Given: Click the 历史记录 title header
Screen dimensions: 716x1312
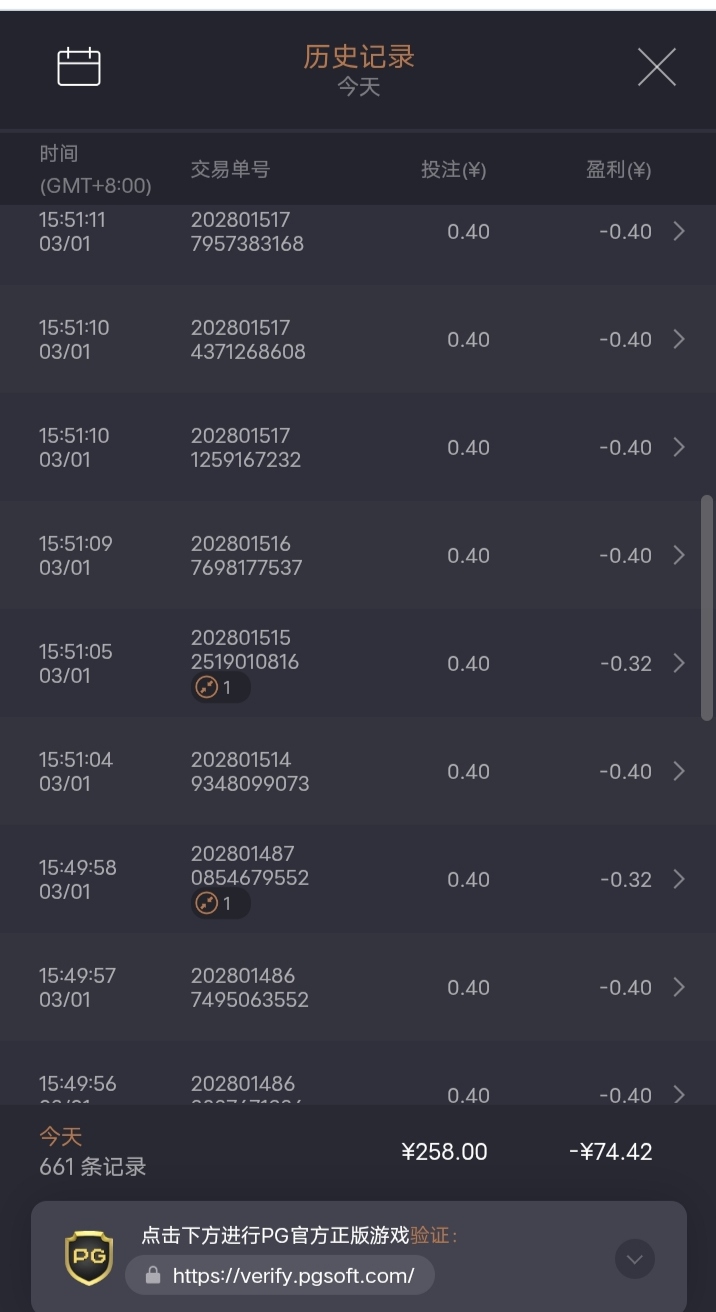Looking at the screenshot, I should pos(359,57).
